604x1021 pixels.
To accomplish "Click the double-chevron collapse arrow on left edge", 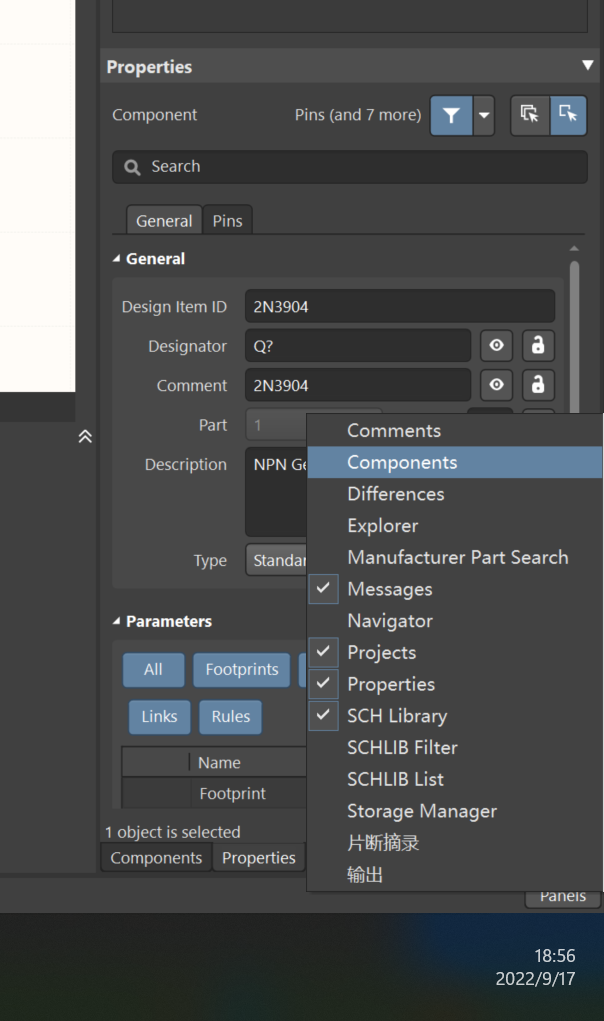I will [x=85, y=436].
